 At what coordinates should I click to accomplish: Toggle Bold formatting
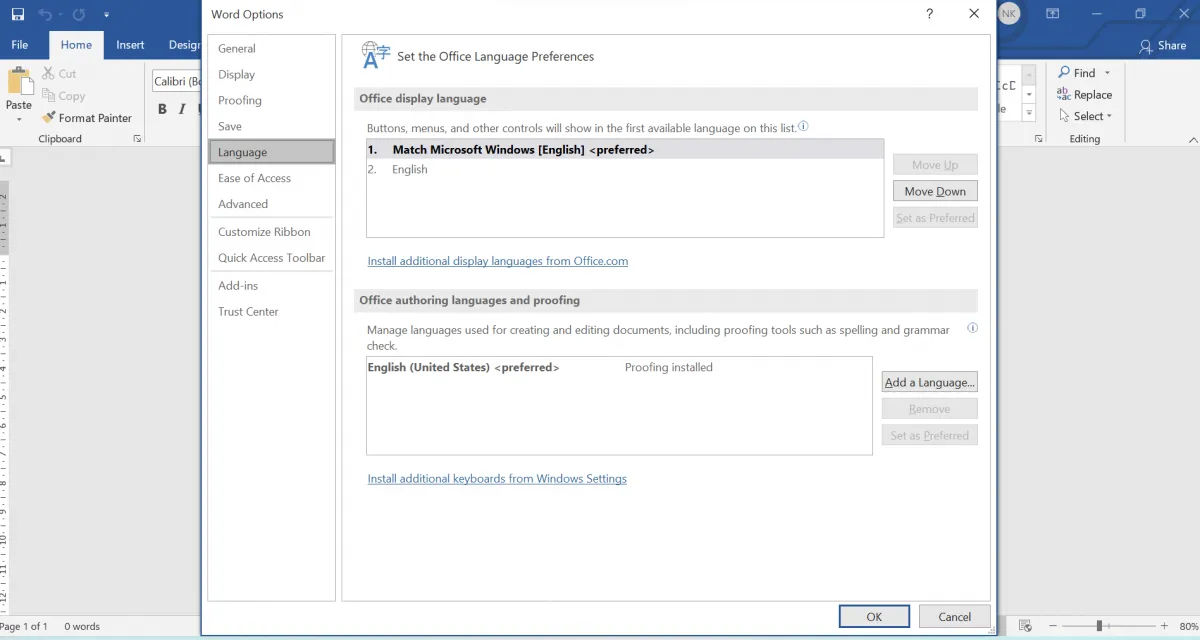[x=162, y=109]
